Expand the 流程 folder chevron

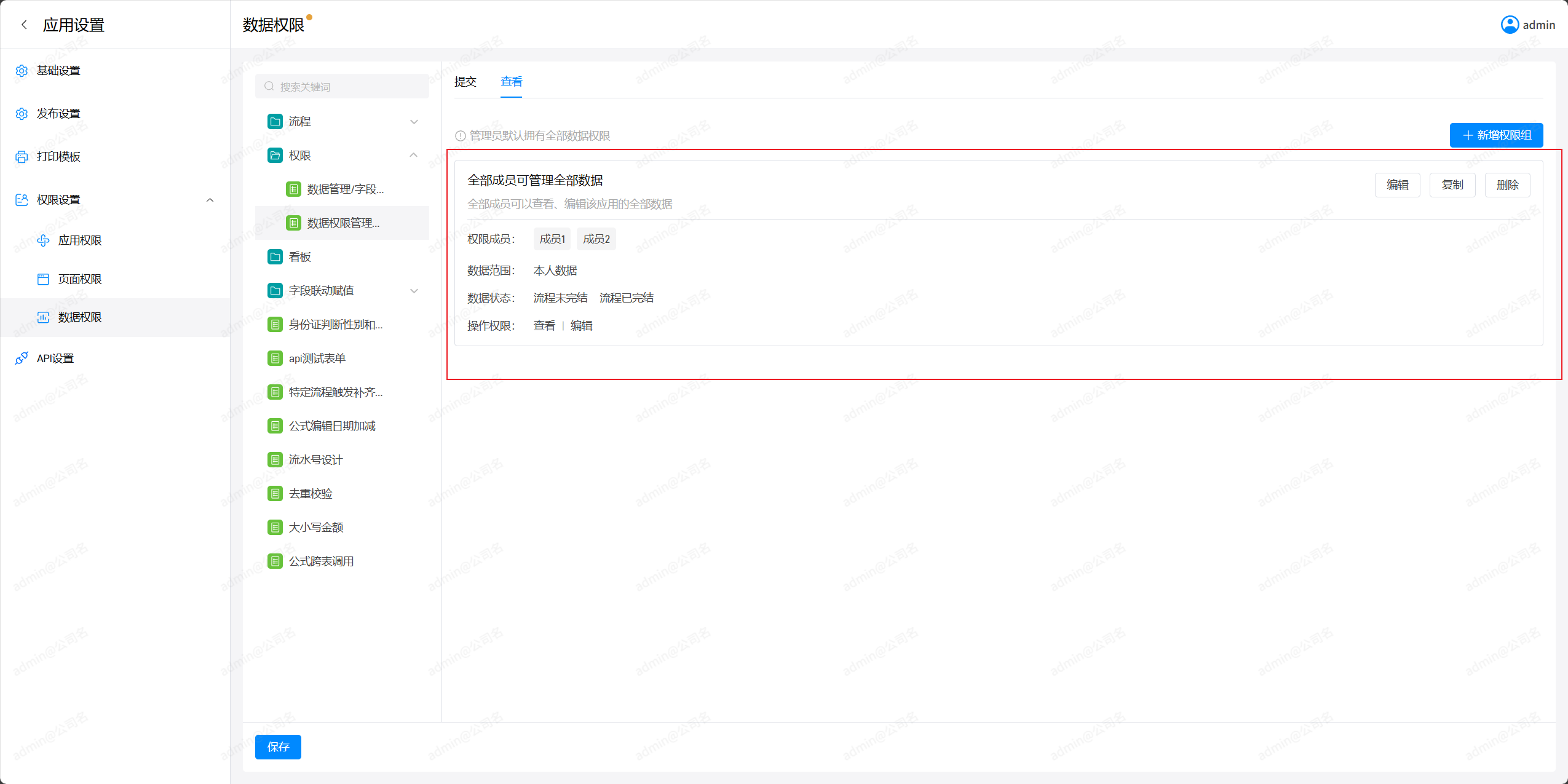click(x=414, y=122)
